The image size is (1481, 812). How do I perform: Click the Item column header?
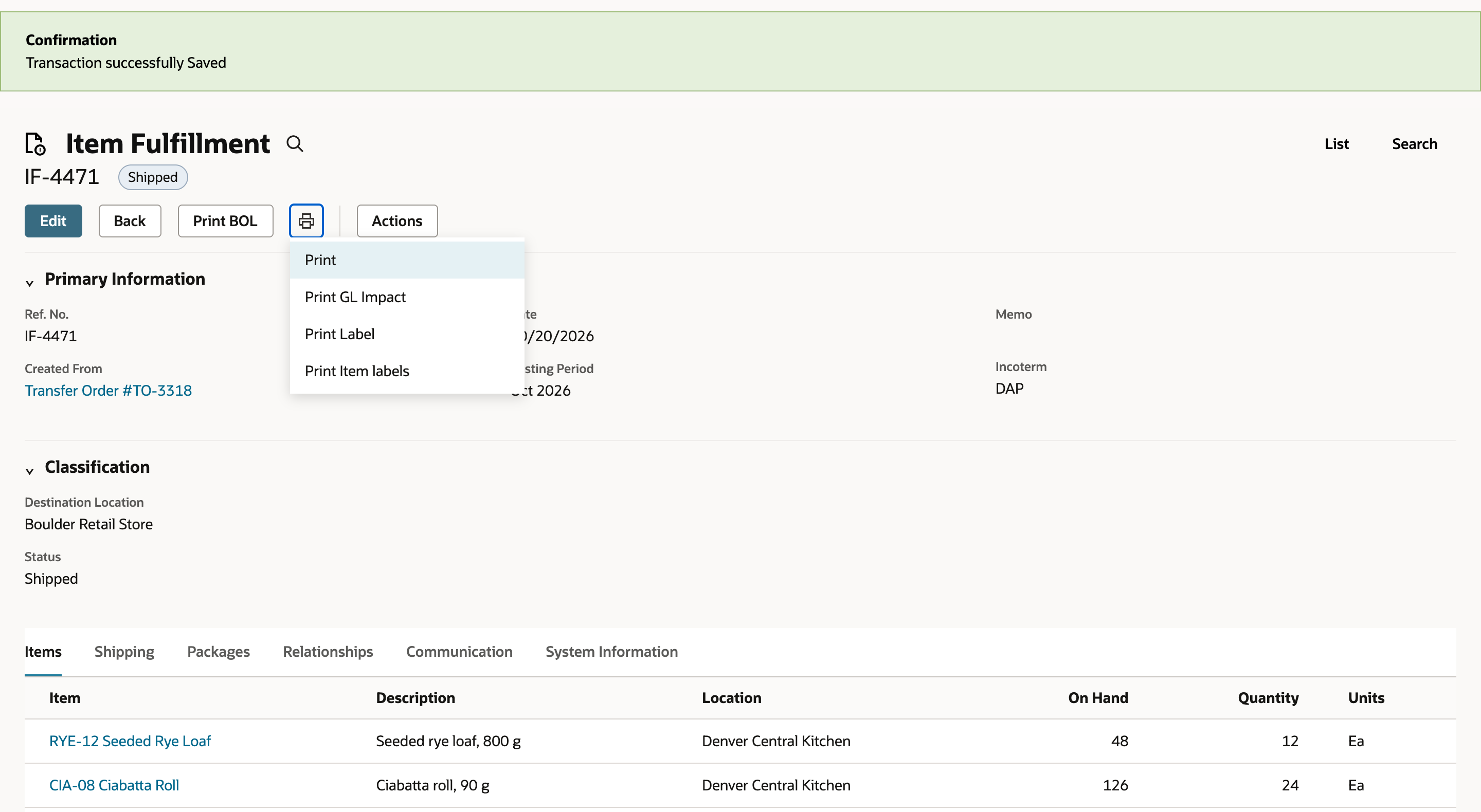(x=64, y=697)
